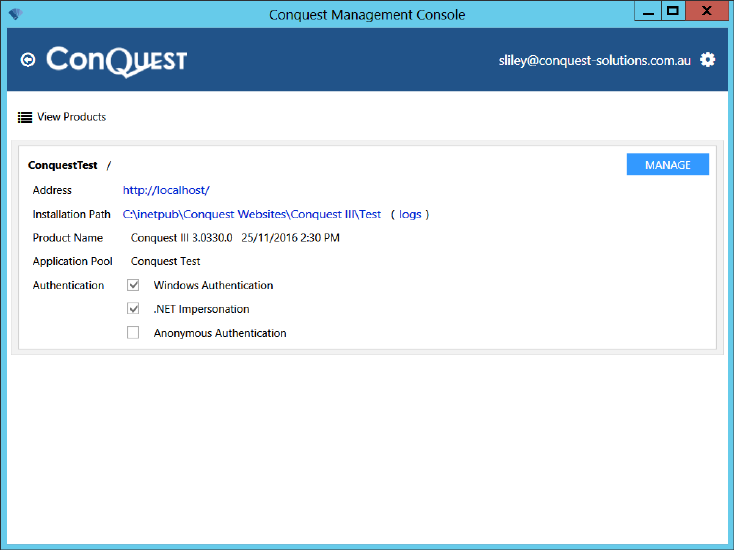Image resolution: width=734 pixels, height=550 pixels.
Task: Click the Installation Path label
Action: 72,214
